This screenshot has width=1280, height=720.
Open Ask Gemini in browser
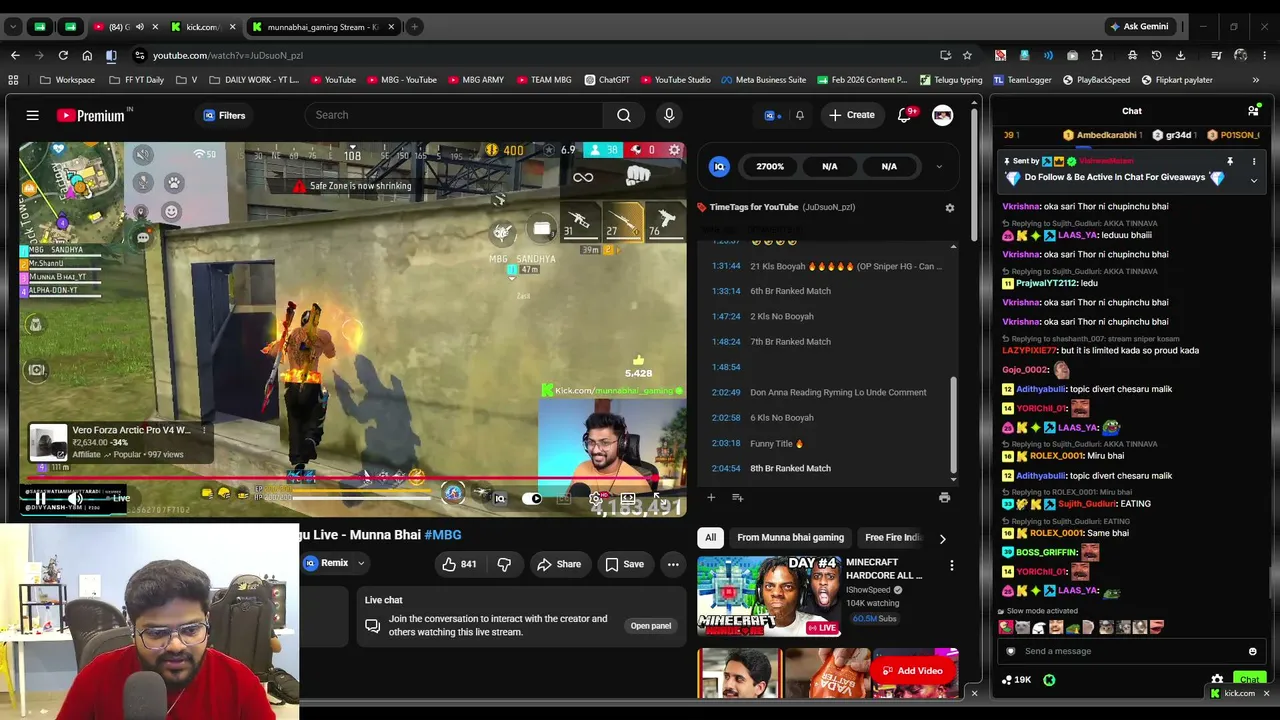click(x=1139, y=27)
